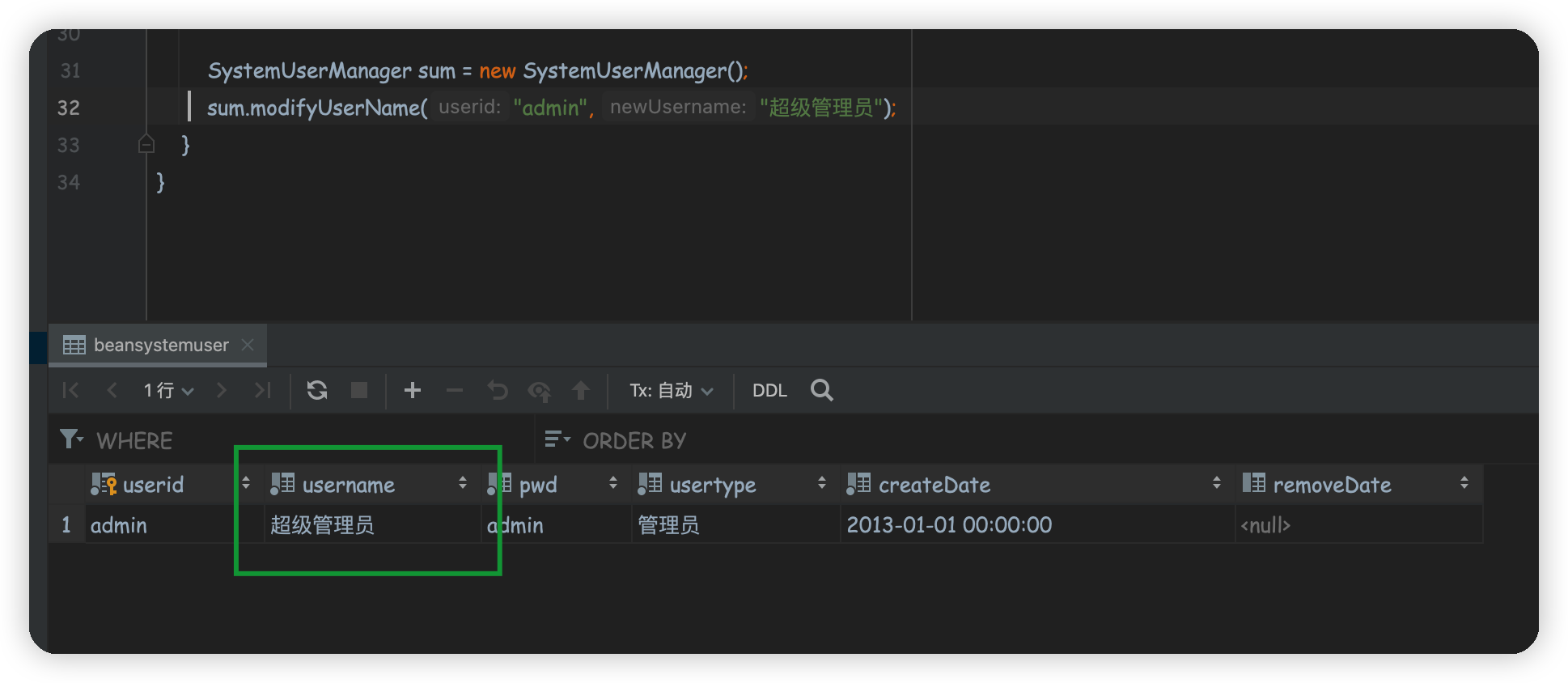Select the username cell 超级管理员
Screen dimensions: 1568x683
pos(372,525)
